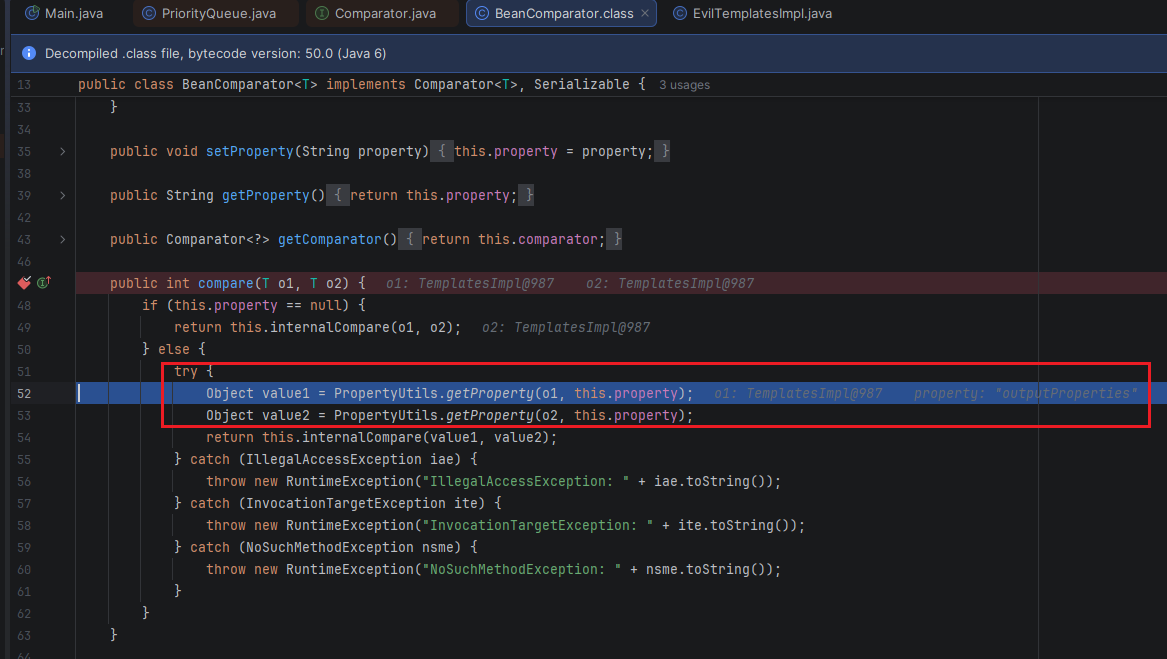Click the collapsed setProperty body opening brace
The image size is (1167, 659).
[442, 151]
